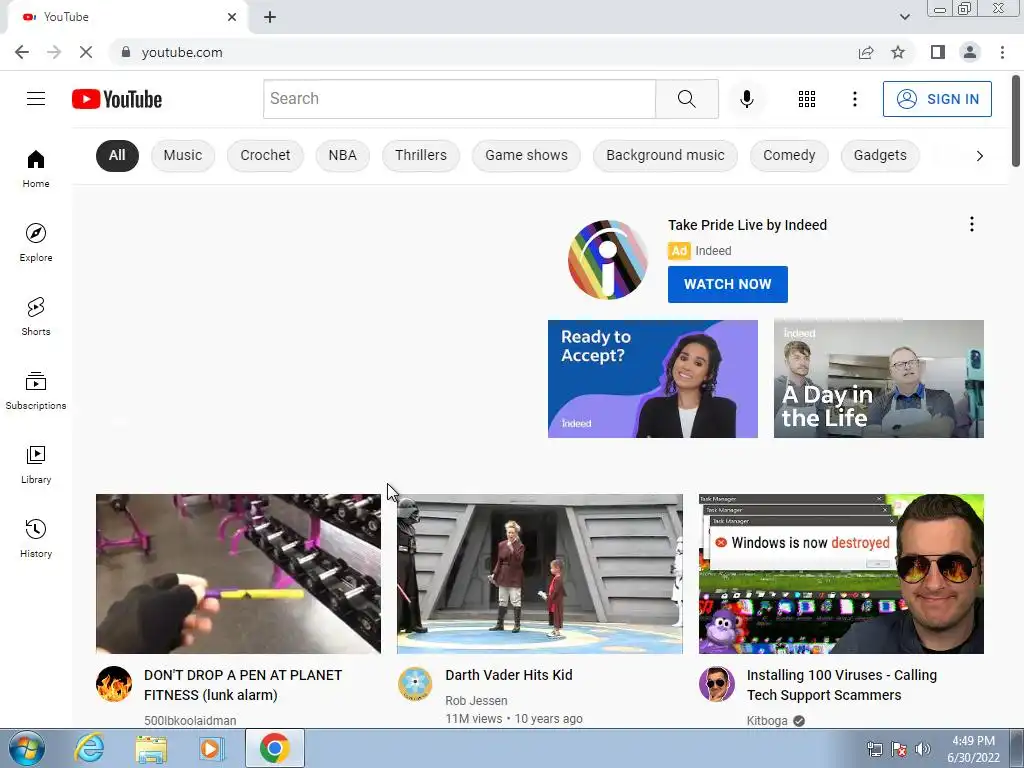Bookmark this page with star icon
The image size is (1024, 768).
(x=898, y=52)
